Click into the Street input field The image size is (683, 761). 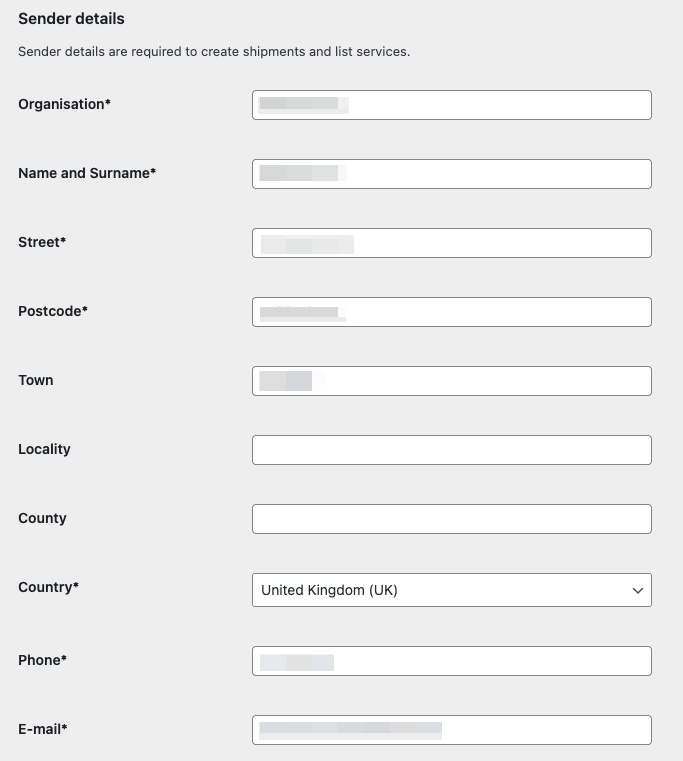451,243
